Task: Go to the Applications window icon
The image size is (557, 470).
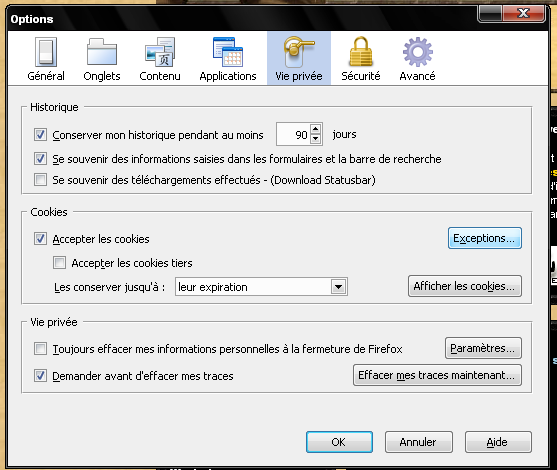Action: point(228,52)
